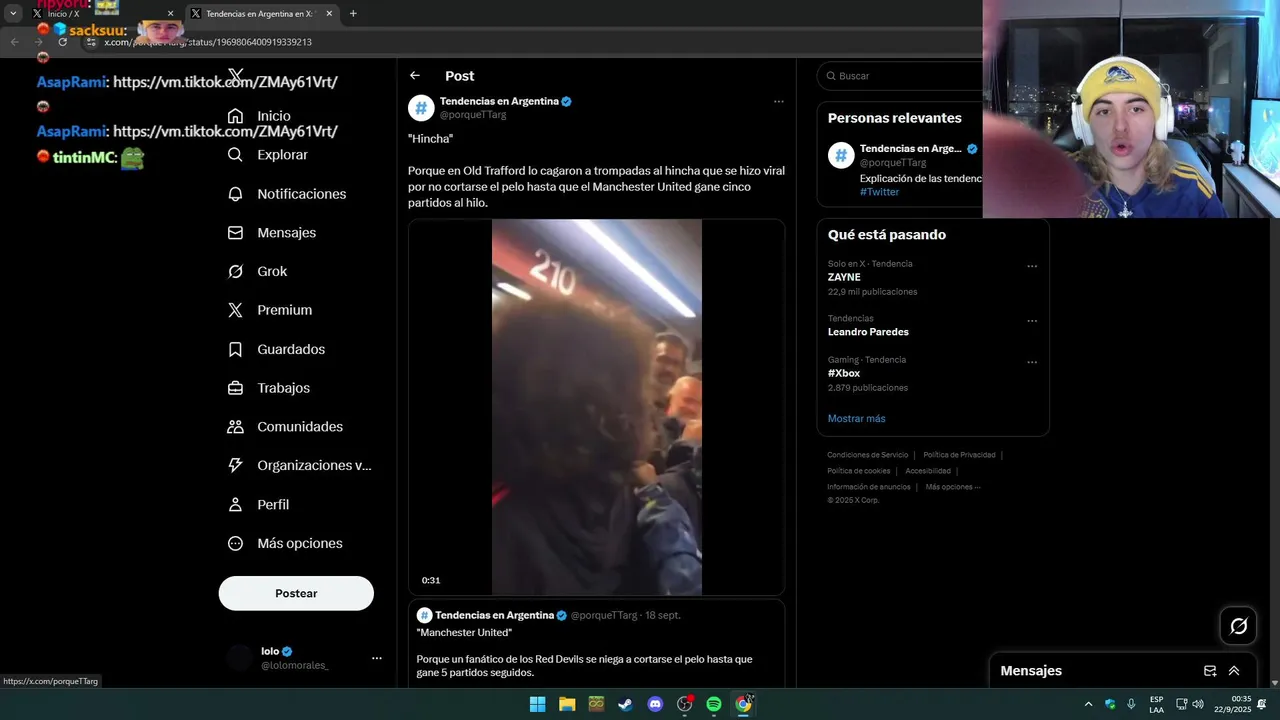Select Tendencias en Argentina en X tab
Screen dimensions: 1280x720
262,14
